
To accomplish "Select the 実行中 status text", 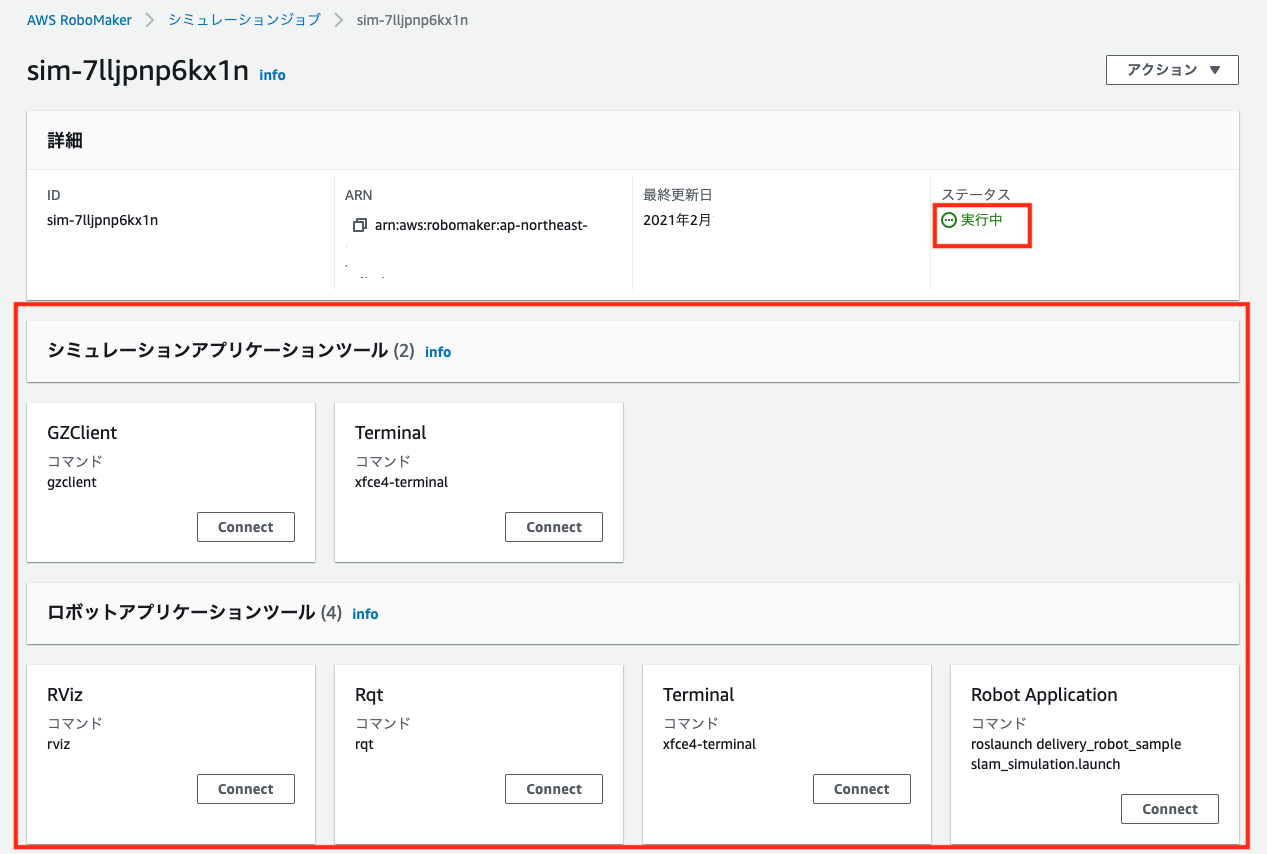I will coord(981,220).
